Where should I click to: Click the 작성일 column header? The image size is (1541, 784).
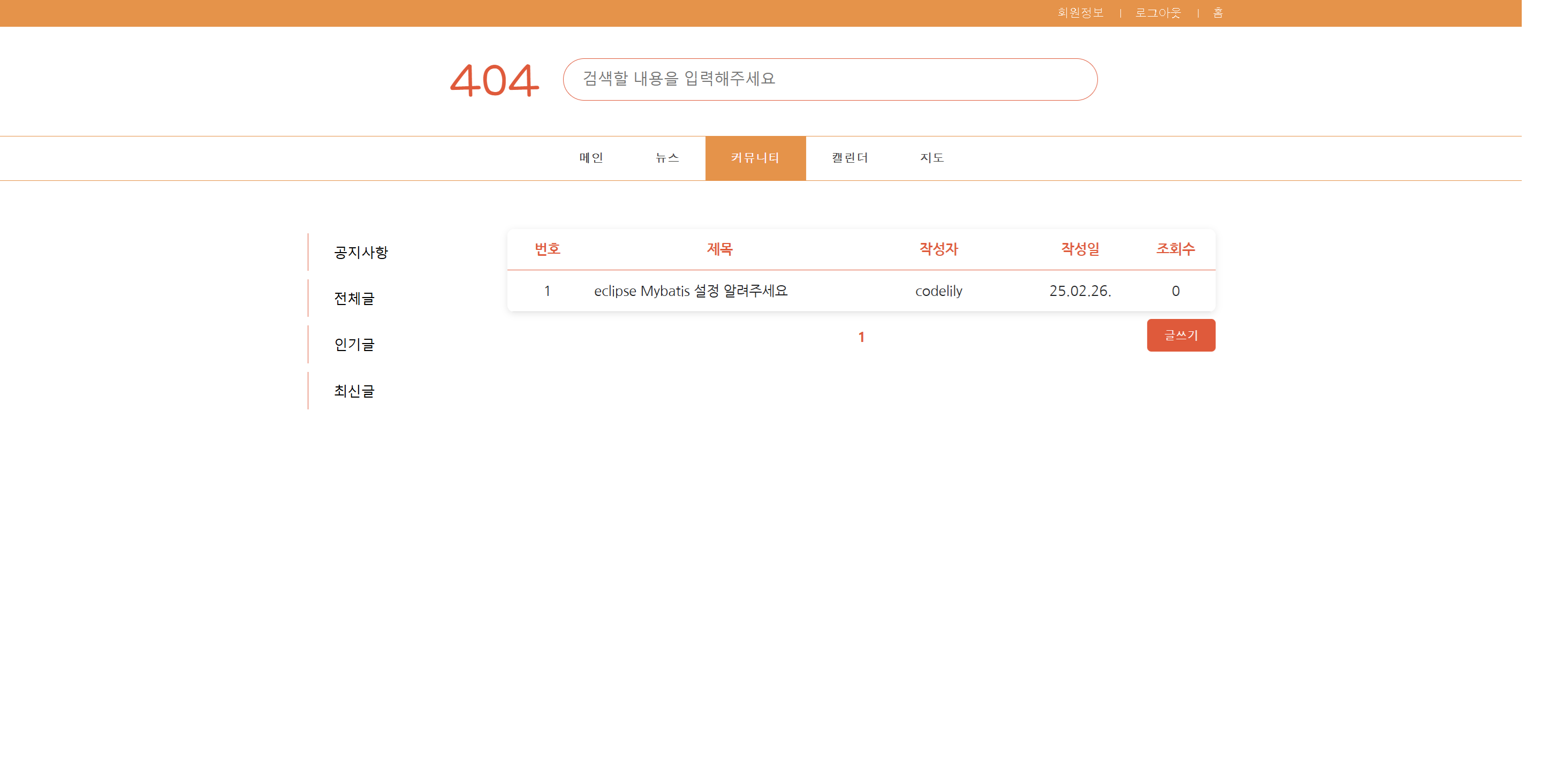(x=1080, y=249)
